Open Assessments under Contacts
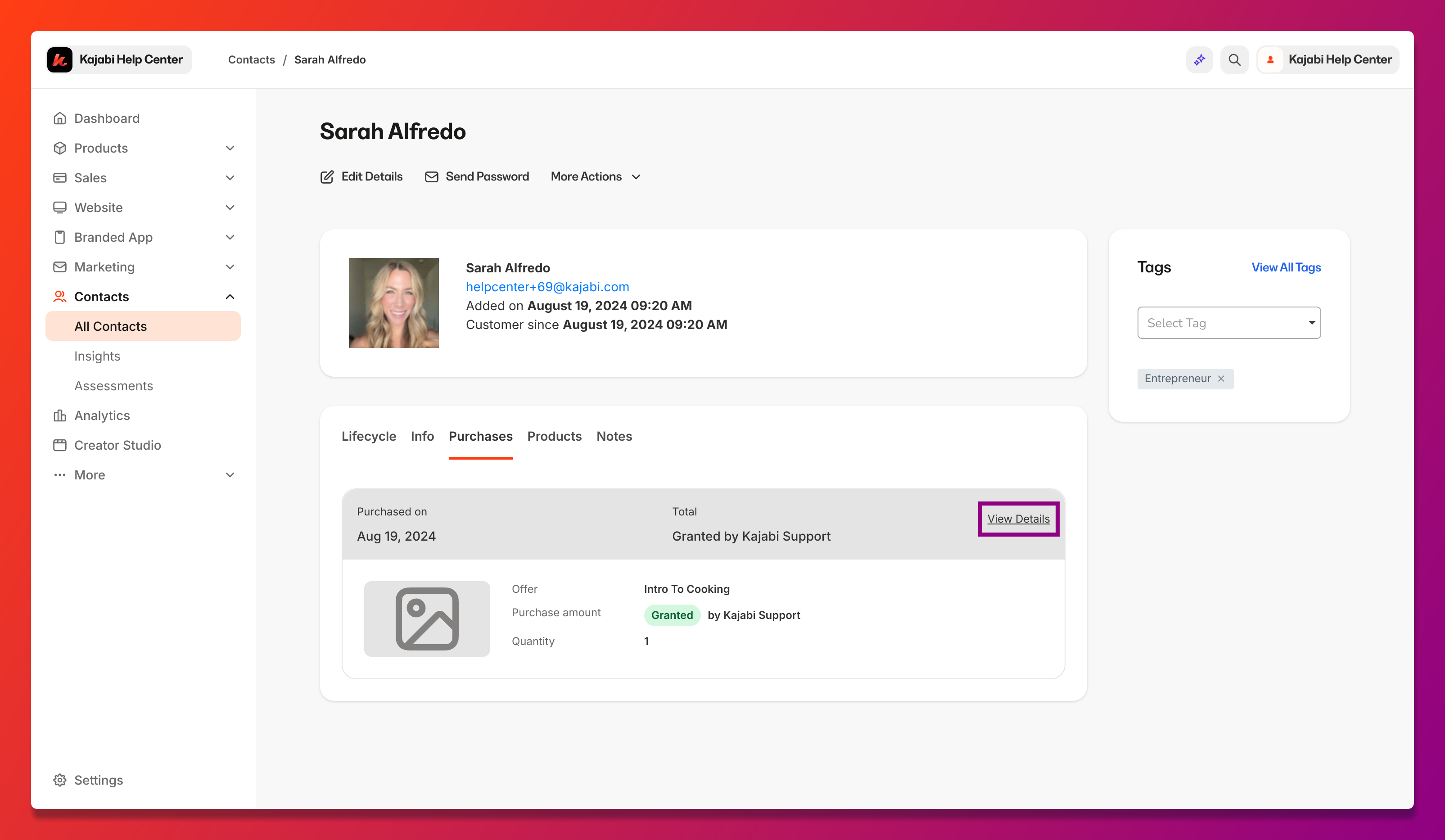The image size is (1445, 840). [x=113, y=386]
